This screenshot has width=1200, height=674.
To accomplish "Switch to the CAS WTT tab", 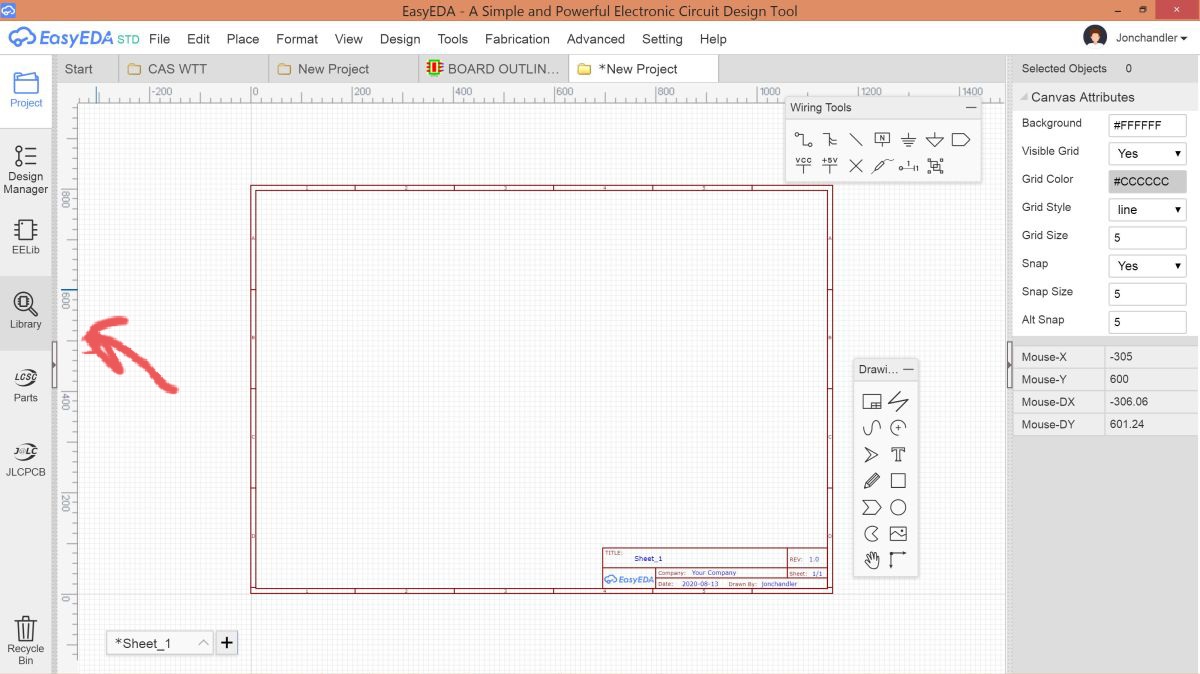I will tap(193, 69).
